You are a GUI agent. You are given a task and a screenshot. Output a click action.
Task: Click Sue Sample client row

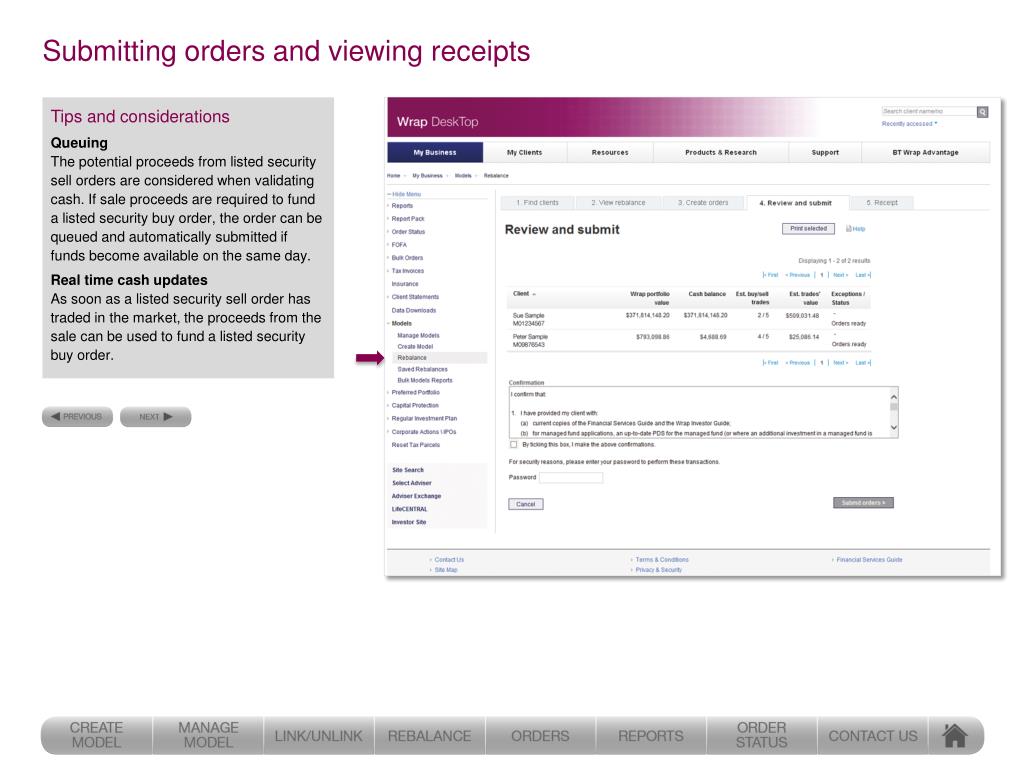(689, 319)
